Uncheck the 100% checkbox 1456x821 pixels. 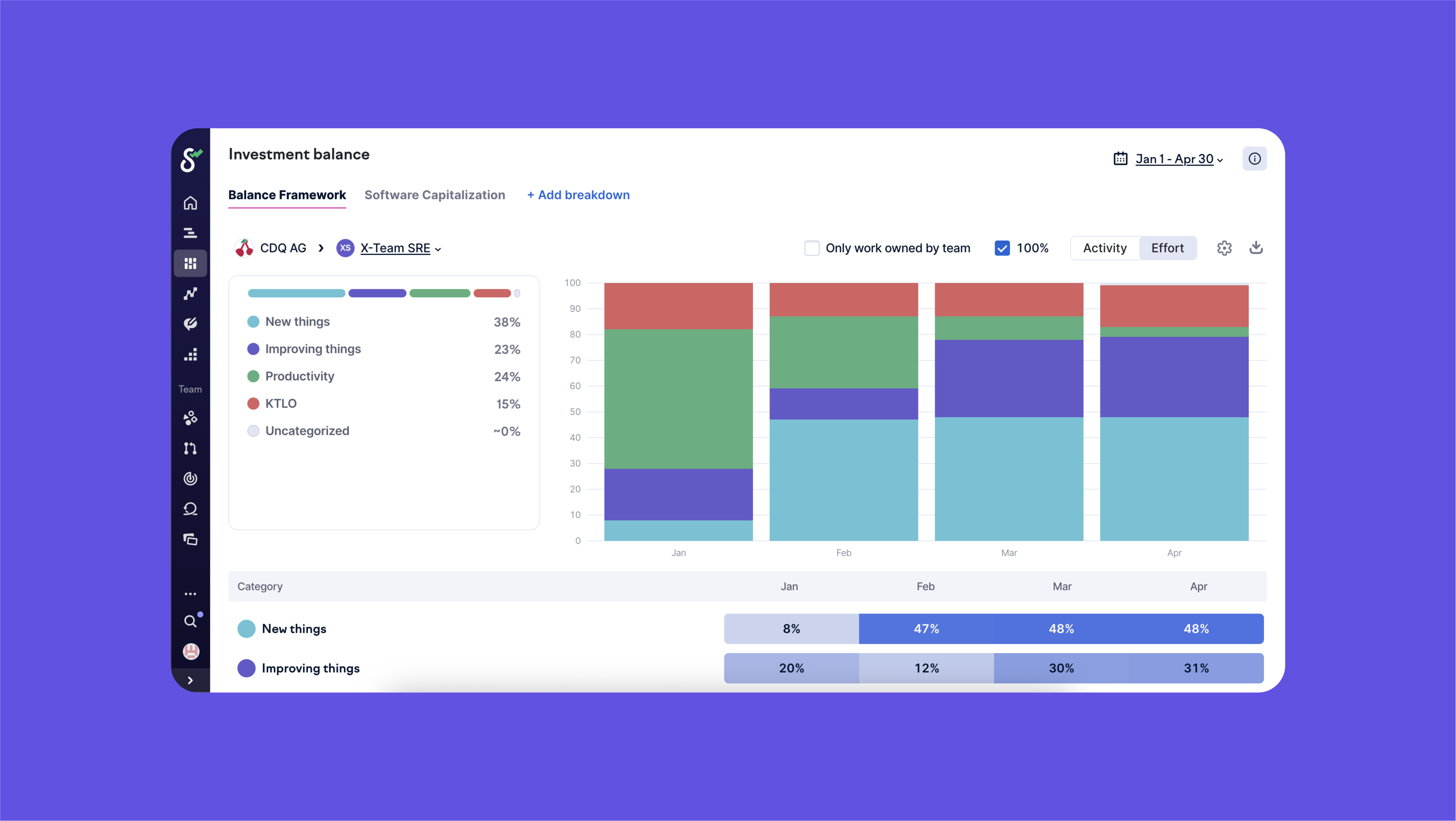pyautogui.click(x=1001, y=248)
